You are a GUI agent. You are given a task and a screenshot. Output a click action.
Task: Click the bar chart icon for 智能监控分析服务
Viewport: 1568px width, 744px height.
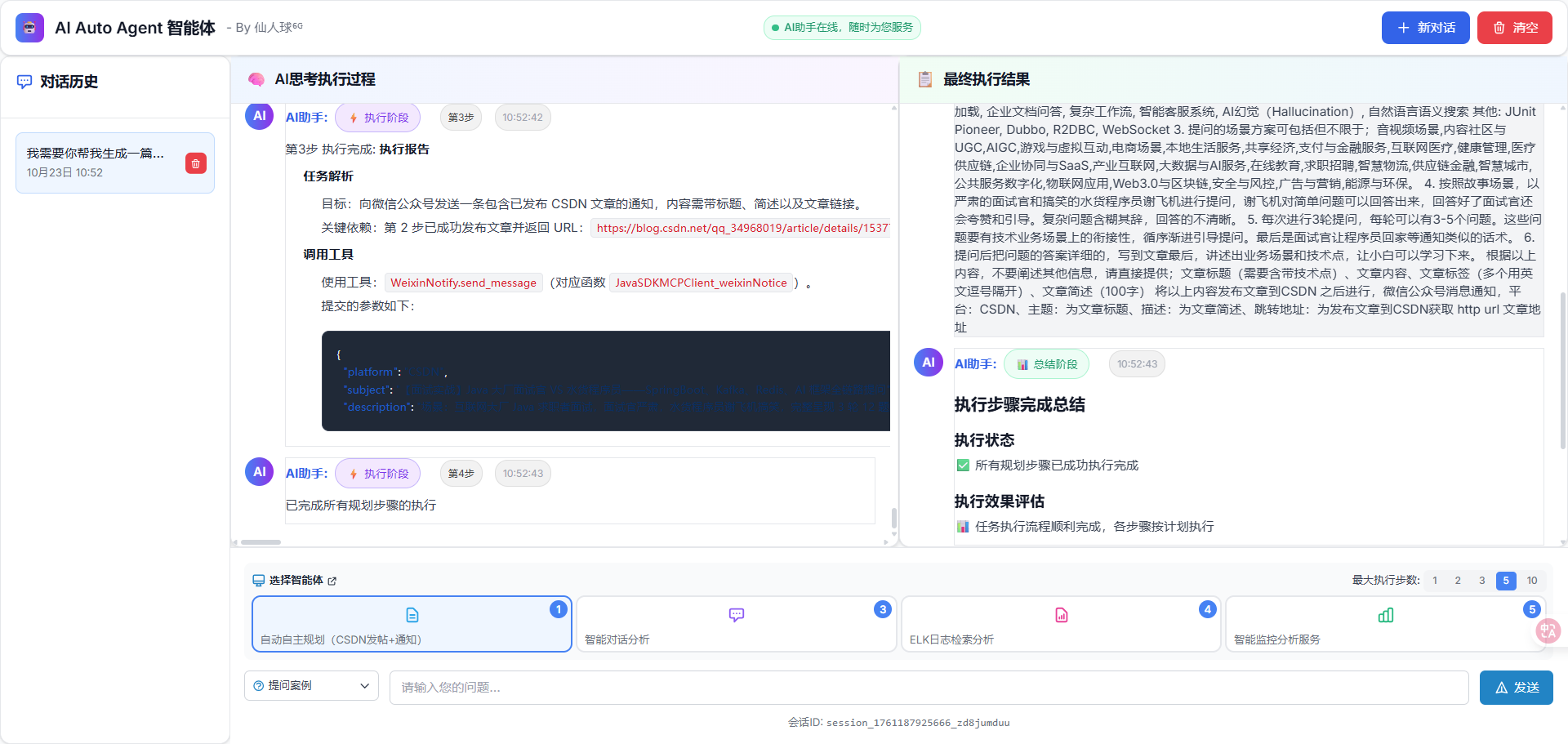pyautogui.click(x=1385, y=615)
